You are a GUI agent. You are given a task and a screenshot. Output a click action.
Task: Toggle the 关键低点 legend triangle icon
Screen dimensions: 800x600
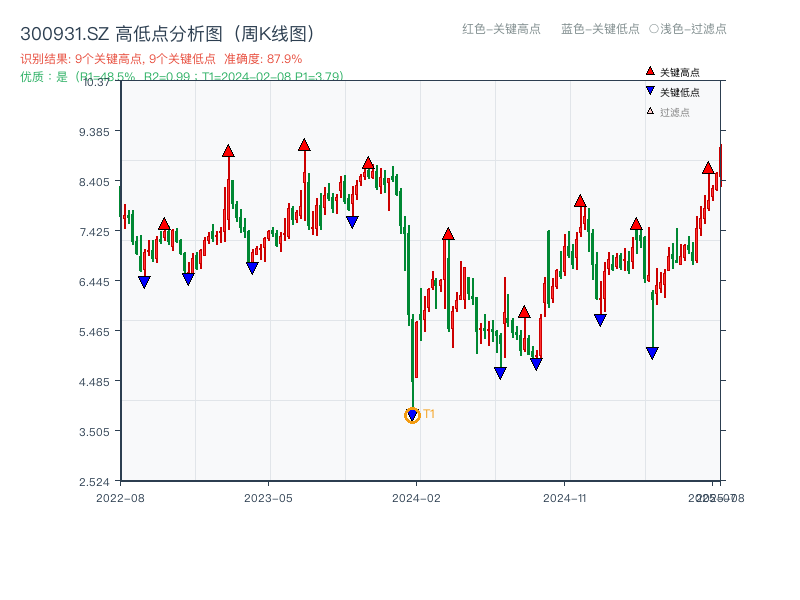pos(650,91)
